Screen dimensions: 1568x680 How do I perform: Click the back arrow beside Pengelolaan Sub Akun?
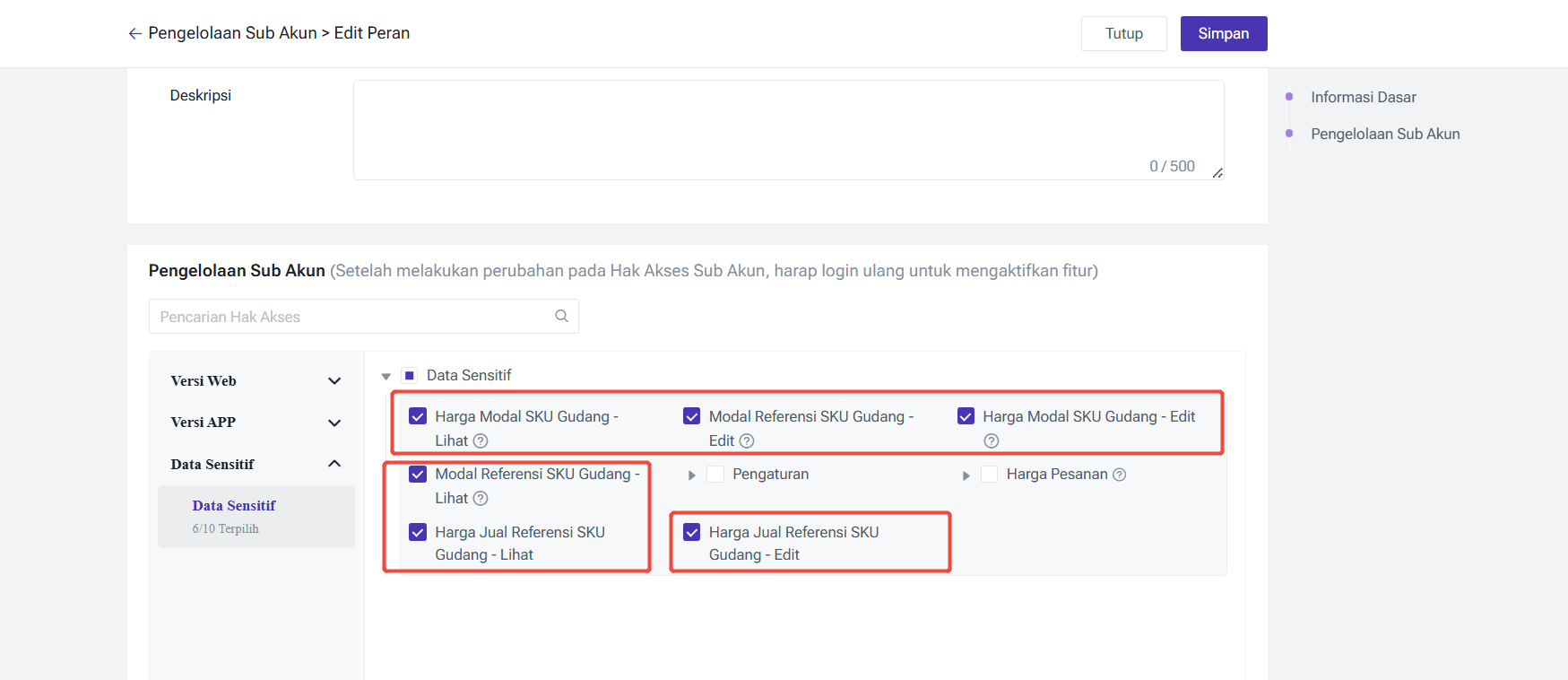point(135,33)
